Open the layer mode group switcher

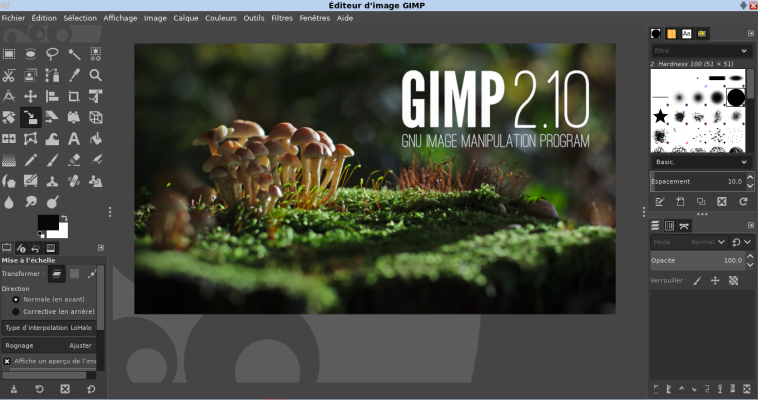[x=742, y=242]
